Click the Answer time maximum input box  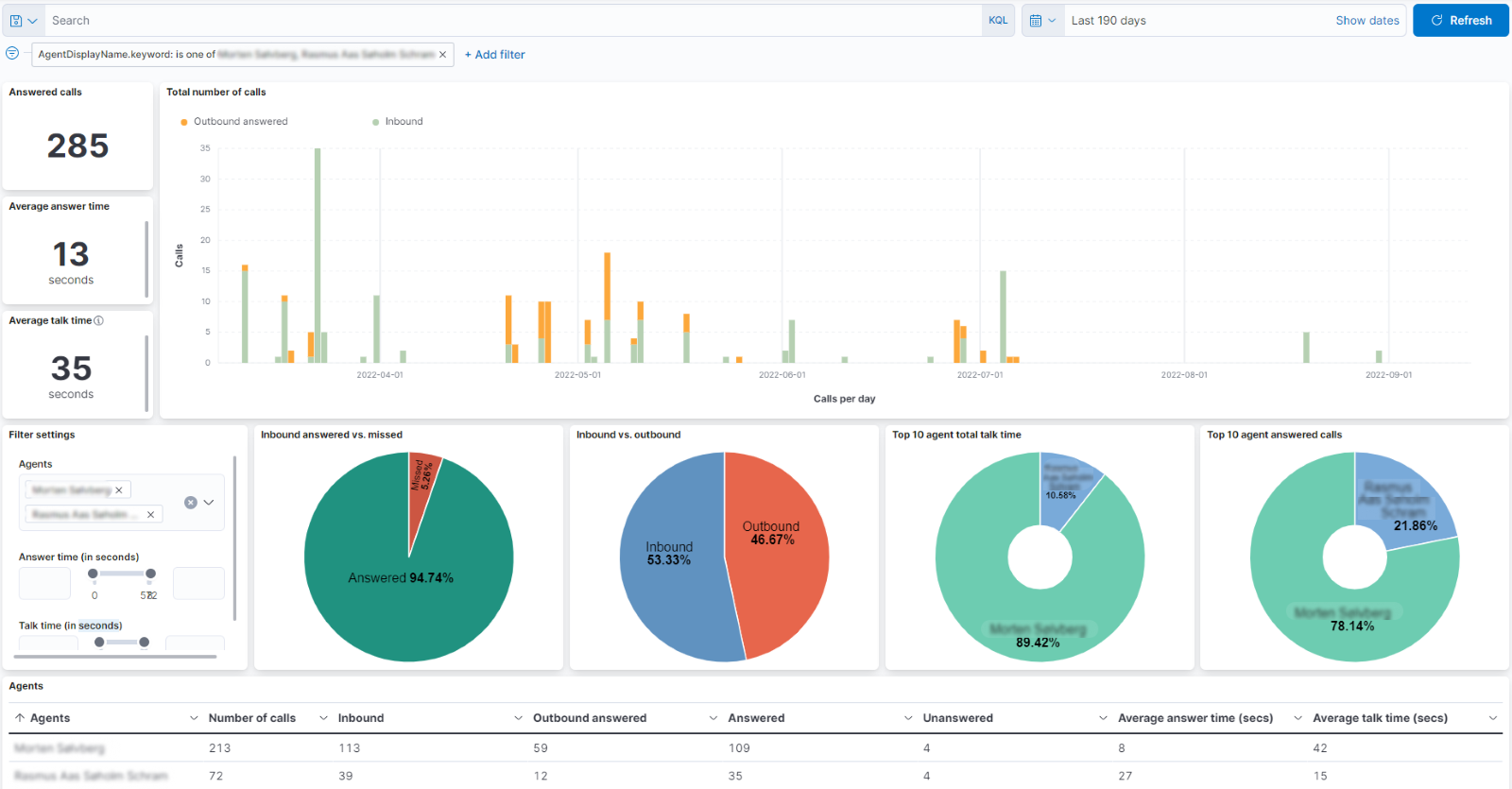198,583
